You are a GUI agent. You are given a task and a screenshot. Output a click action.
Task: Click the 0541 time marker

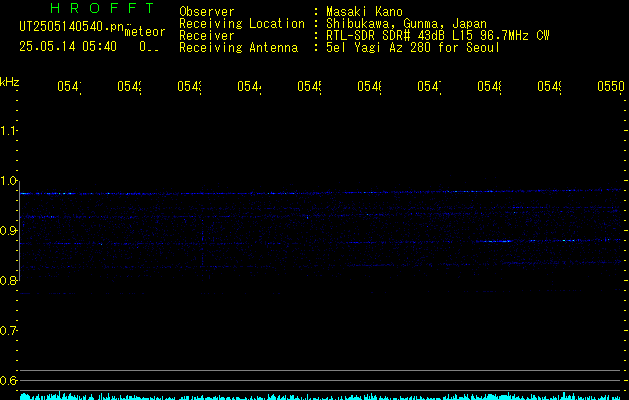[x=69, y=87]
